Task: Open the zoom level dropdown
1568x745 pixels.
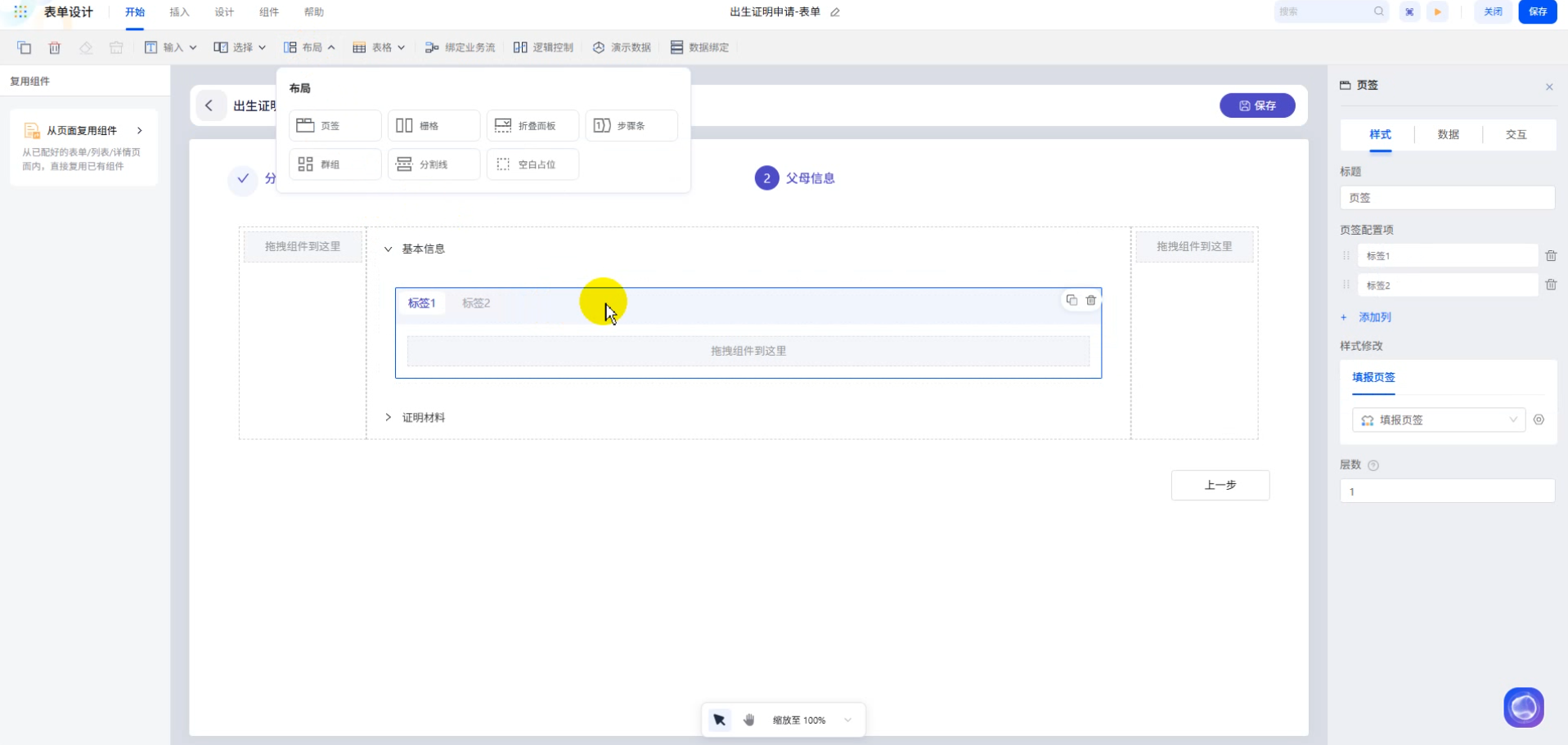Action: [848, 720]
